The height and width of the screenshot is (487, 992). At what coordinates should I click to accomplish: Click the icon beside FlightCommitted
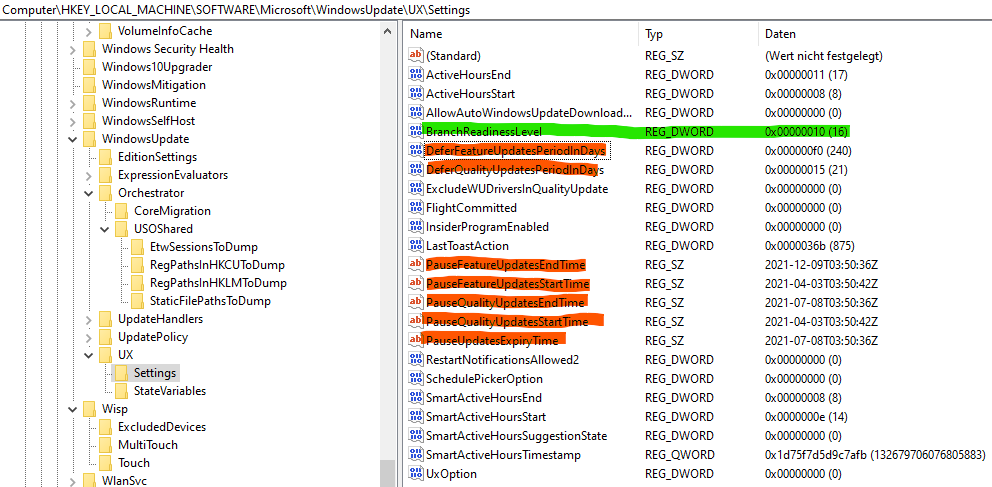[x=416, y=207]
